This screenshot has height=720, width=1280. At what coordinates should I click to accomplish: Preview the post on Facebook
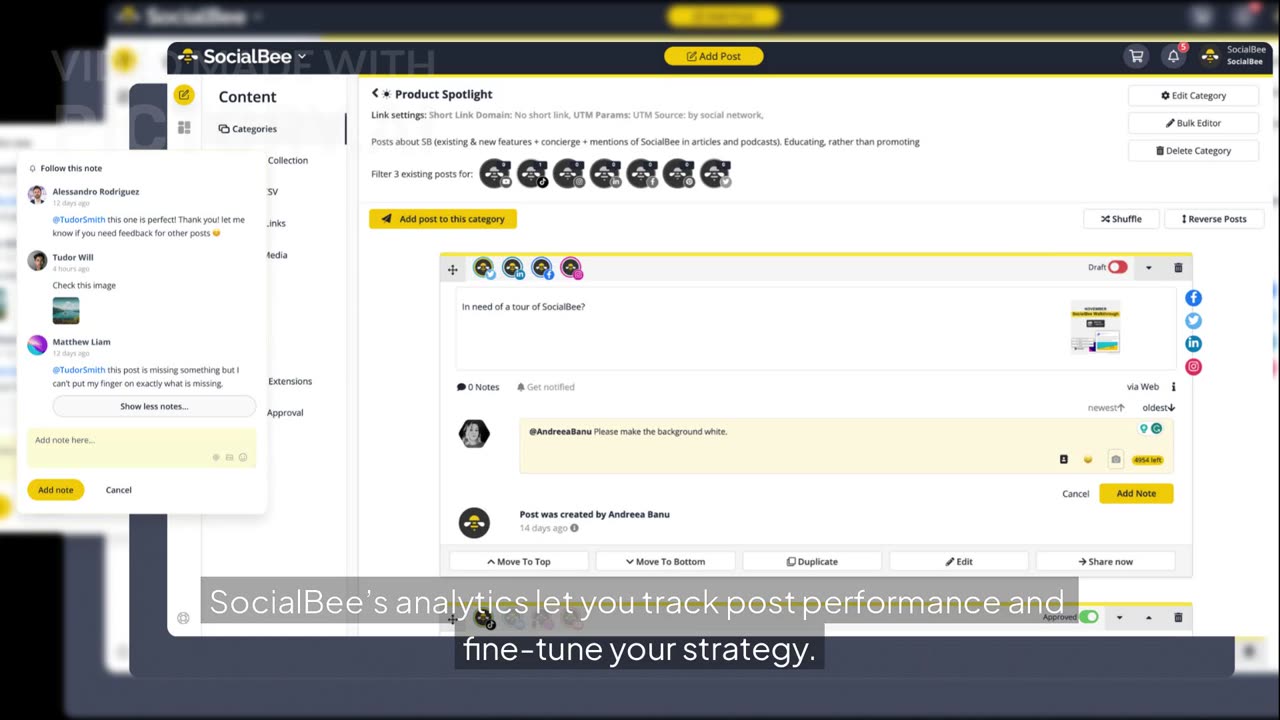tap(1193, 298)
